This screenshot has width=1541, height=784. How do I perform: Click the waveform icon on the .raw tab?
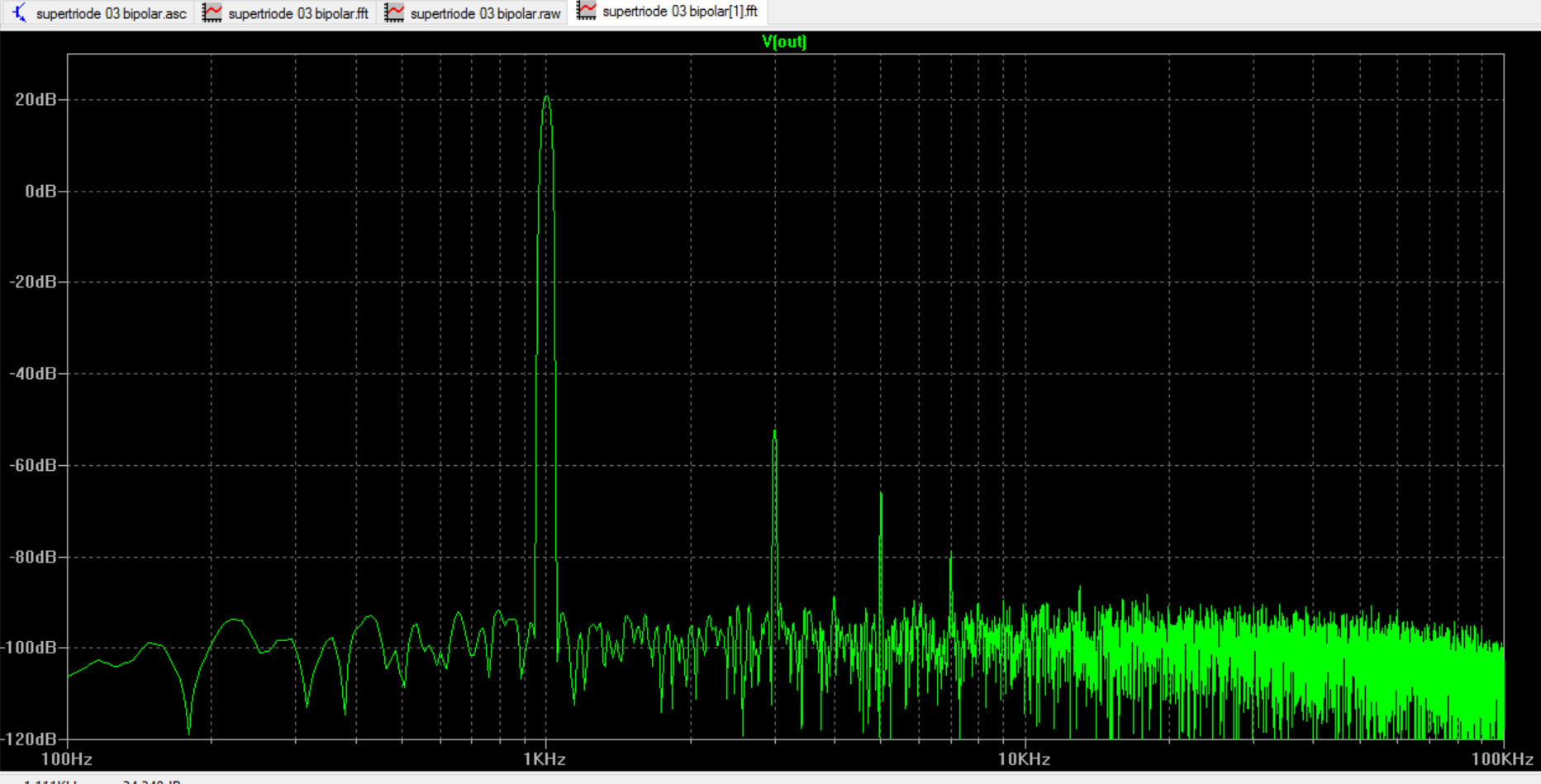tap(394, 13)
